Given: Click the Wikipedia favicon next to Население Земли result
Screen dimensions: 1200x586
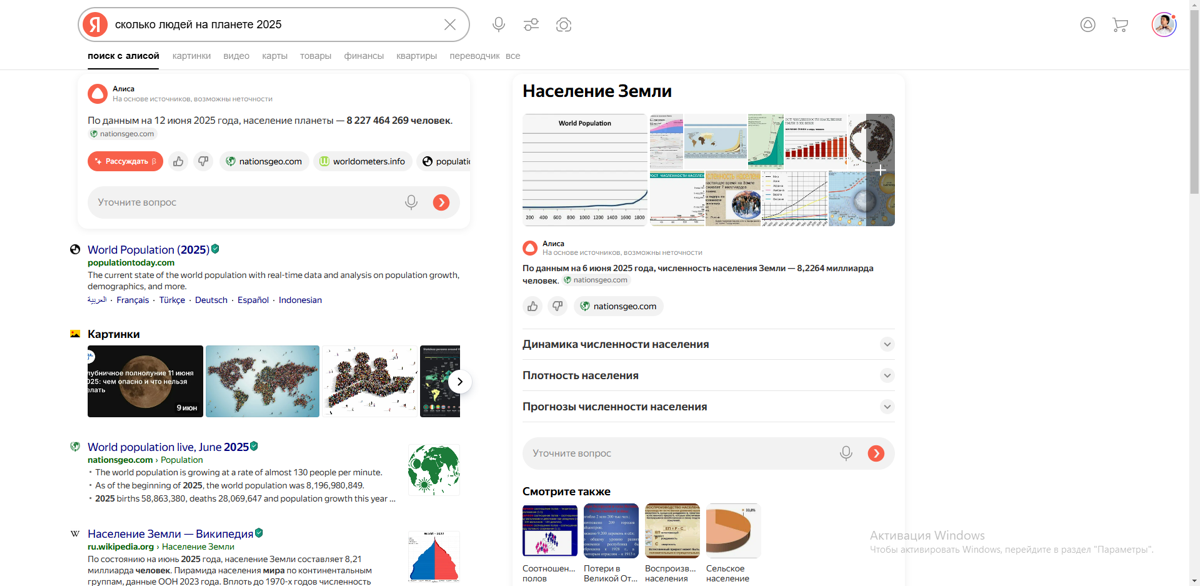Looking at the screenshot, I should coord(75,534).
